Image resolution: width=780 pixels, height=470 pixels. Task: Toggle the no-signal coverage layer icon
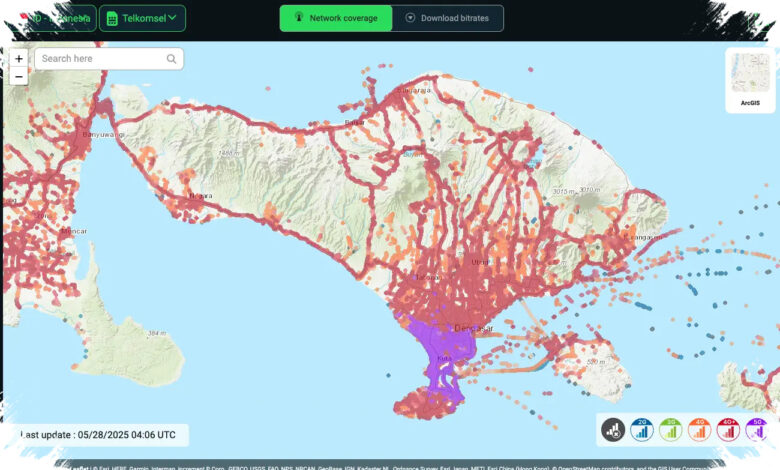(613, 430)
